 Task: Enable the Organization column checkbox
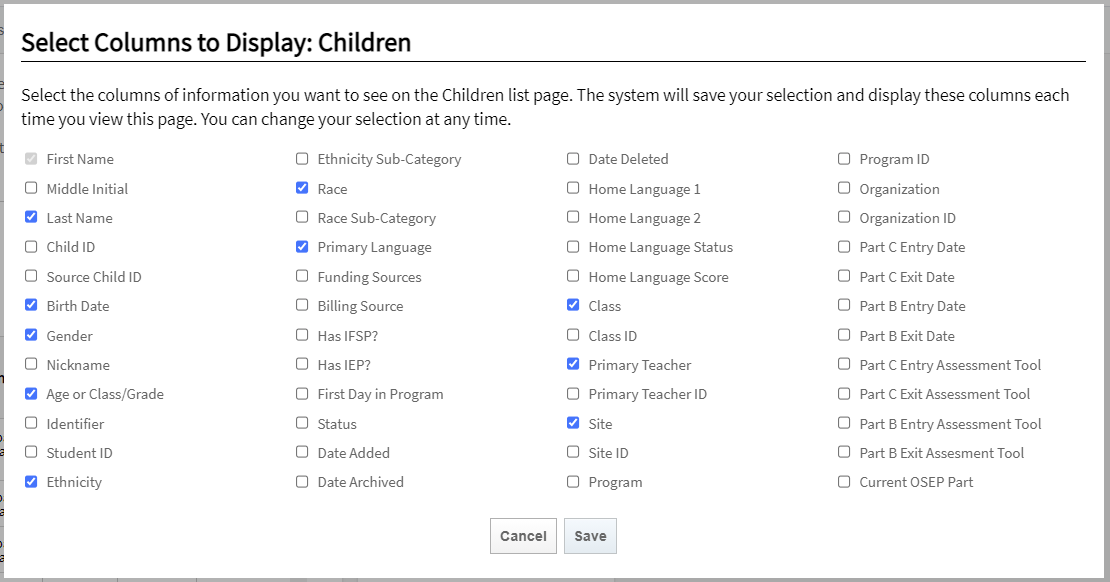click(x=844, y=188)
